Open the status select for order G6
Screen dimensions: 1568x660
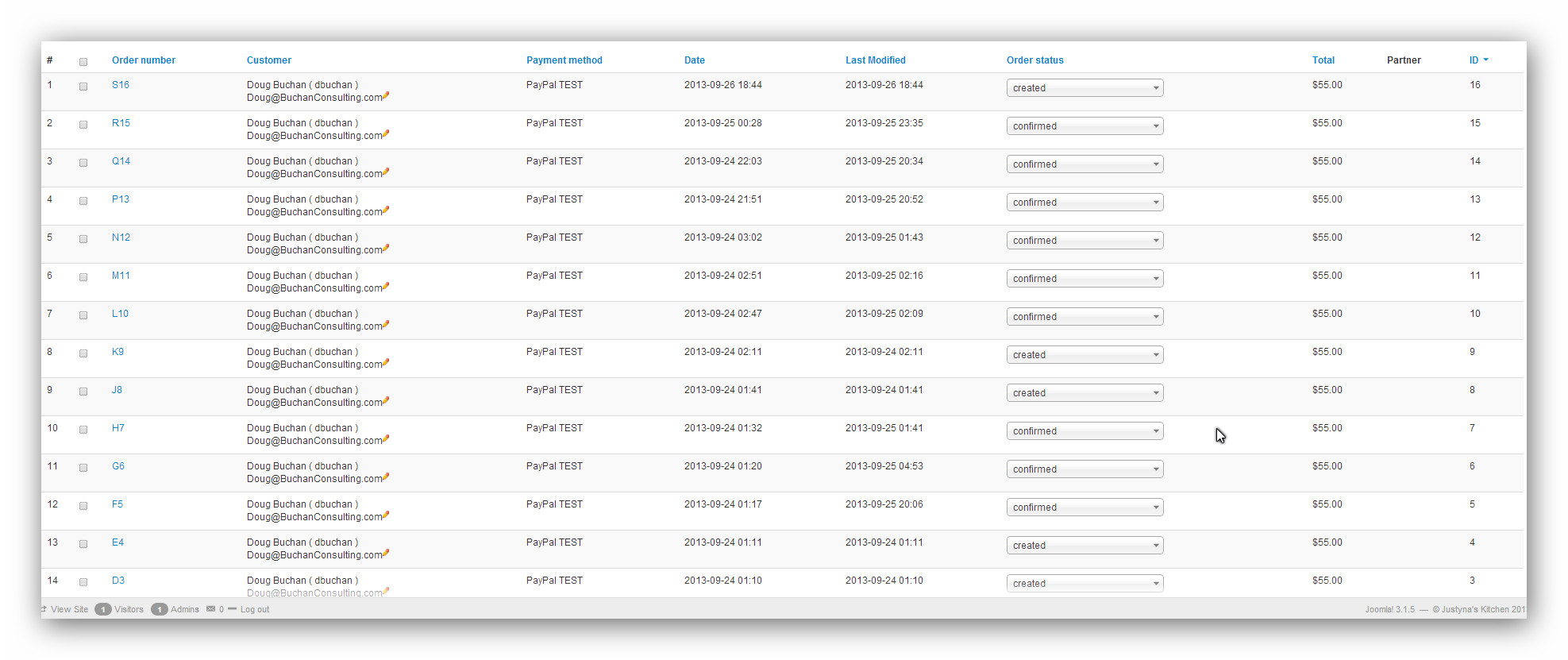(1085, 469)
